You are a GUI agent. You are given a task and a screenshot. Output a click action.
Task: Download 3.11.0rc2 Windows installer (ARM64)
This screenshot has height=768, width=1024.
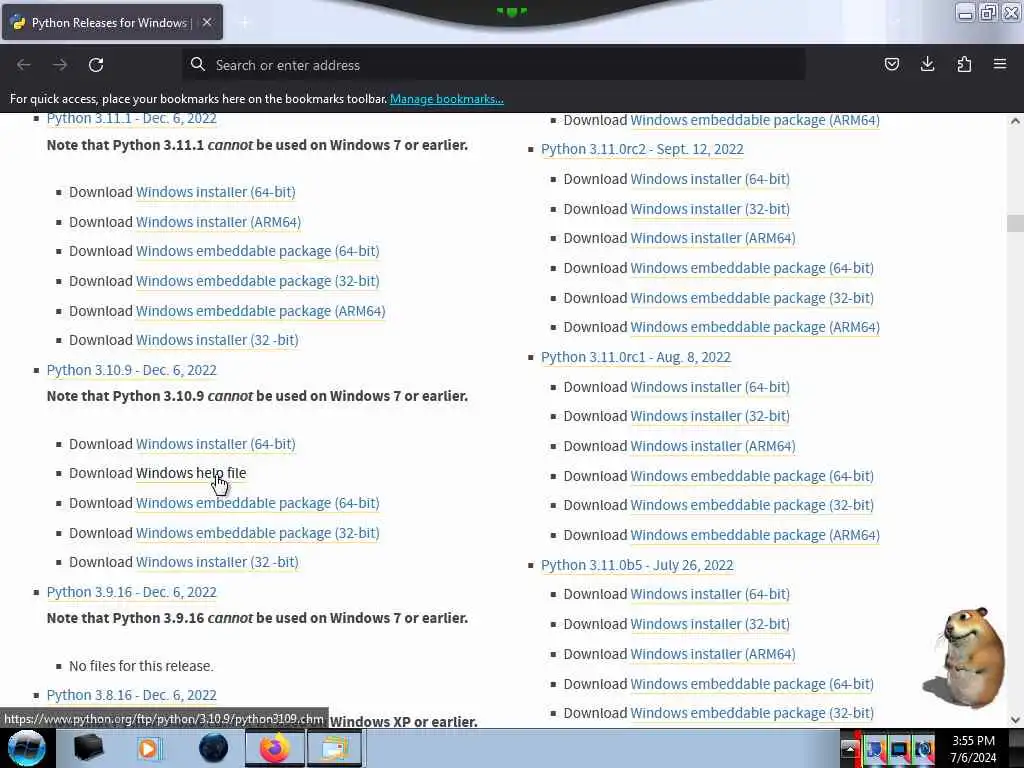tap(712, 238)
